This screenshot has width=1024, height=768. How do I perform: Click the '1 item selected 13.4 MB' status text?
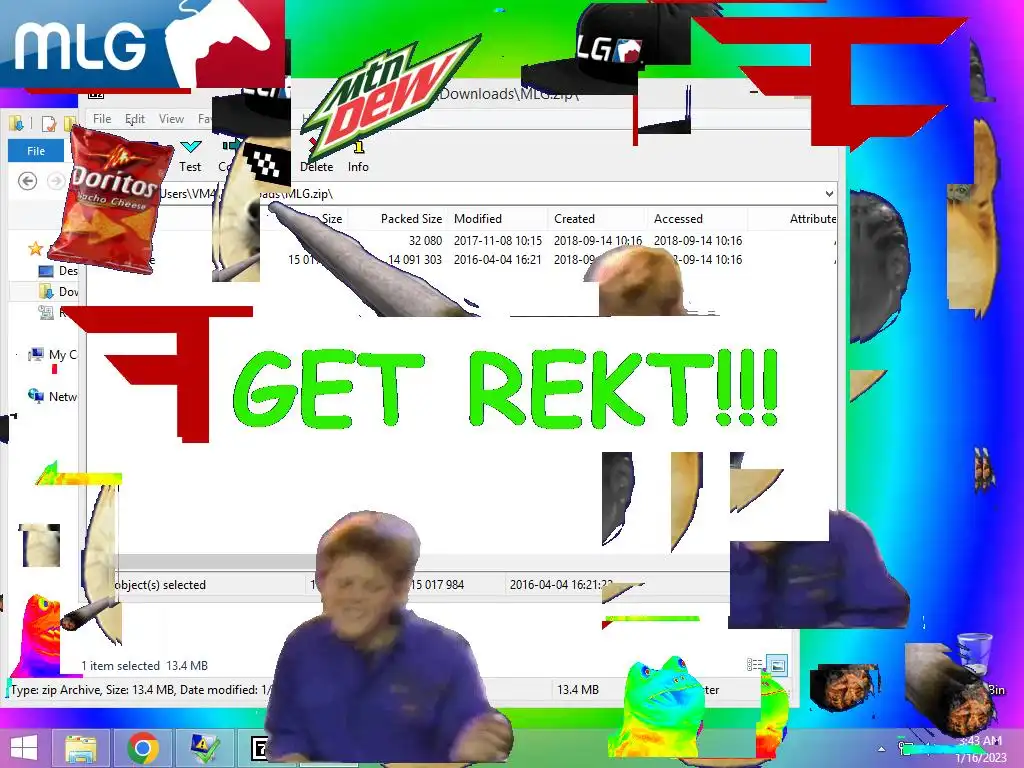144,665
